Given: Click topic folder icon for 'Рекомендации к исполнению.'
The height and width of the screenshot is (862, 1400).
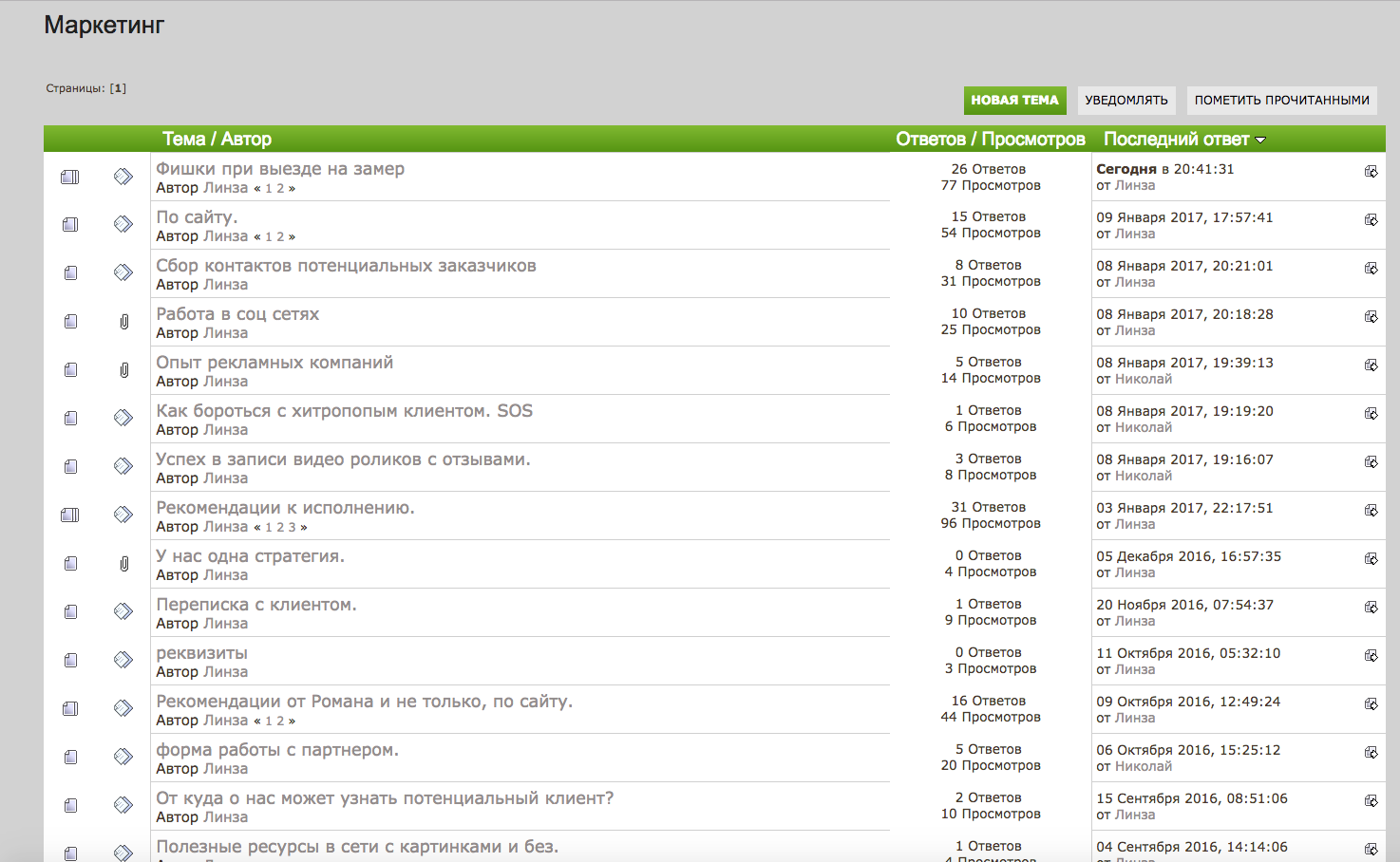Looking at the screenshot, I should pos(70,515).
